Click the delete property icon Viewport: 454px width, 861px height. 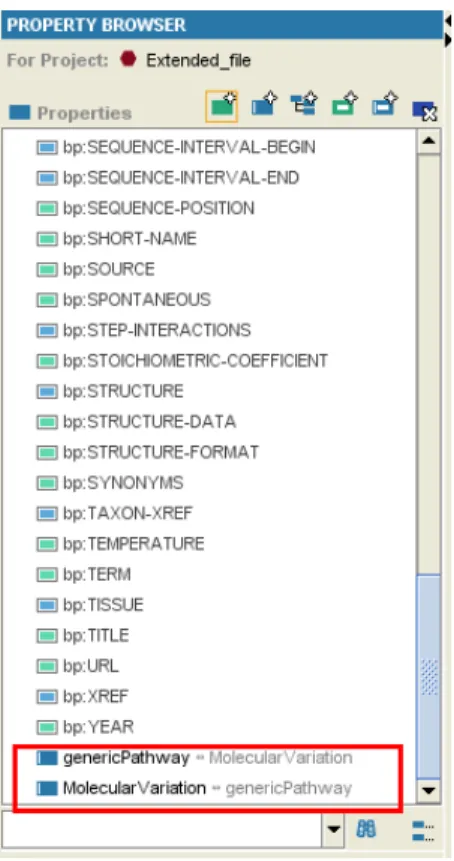[x=424, y=110]
